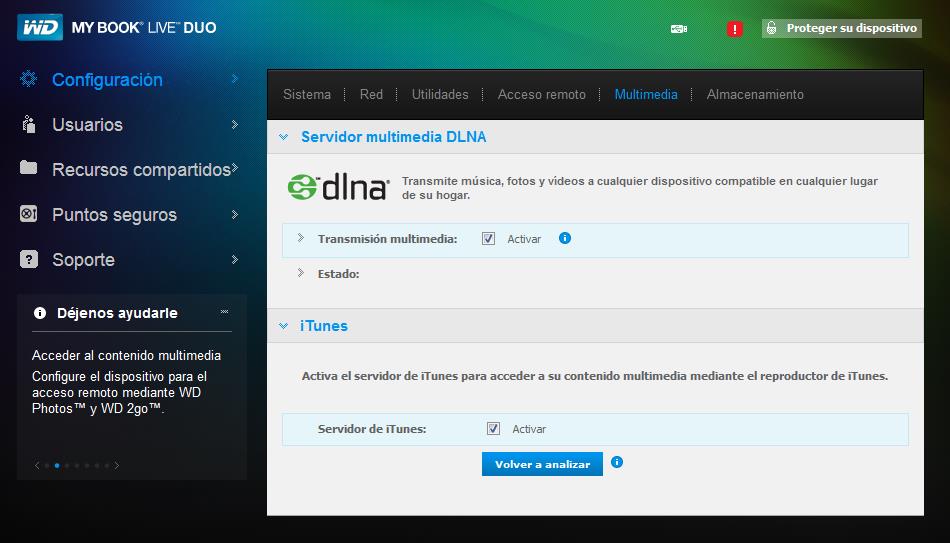Click the Usuarios person icon
Screen dimensions: 950x543
pyautogui.click(x=29, y=124)
